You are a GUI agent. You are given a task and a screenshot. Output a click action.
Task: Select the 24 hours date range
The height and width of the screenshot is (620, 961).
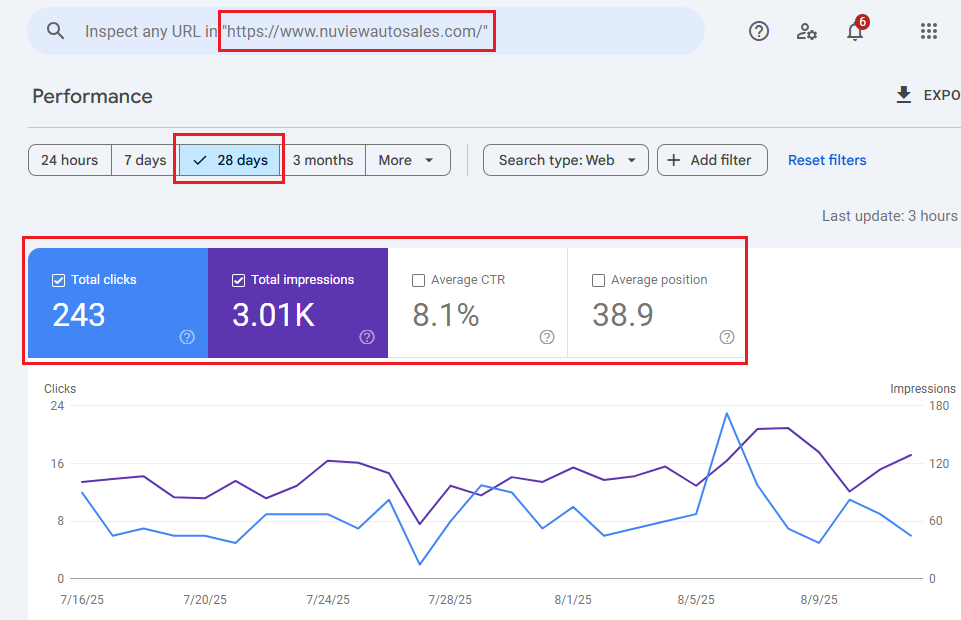click(x=69, y=160)
